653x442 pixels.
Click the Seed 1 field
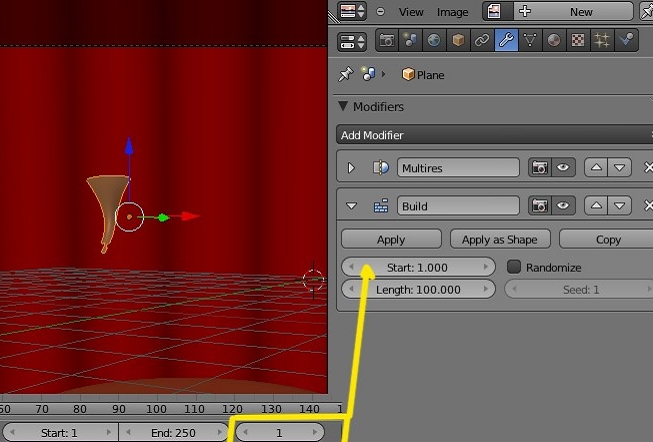tap(580, 289)
